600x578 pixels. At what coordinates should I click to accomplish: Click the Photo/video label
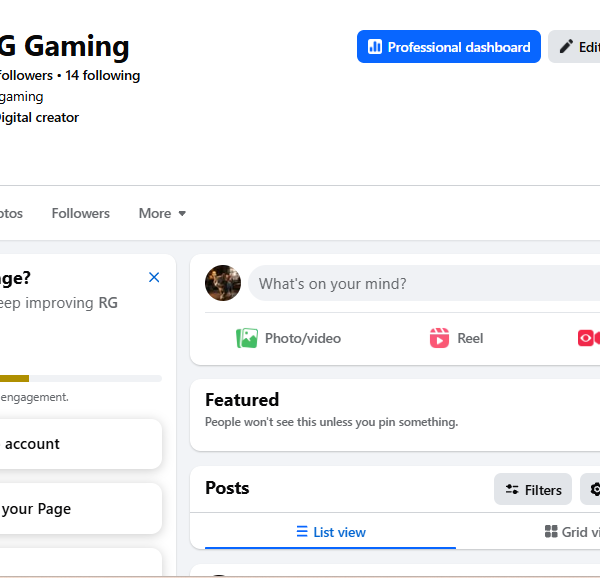pos(303,338)
